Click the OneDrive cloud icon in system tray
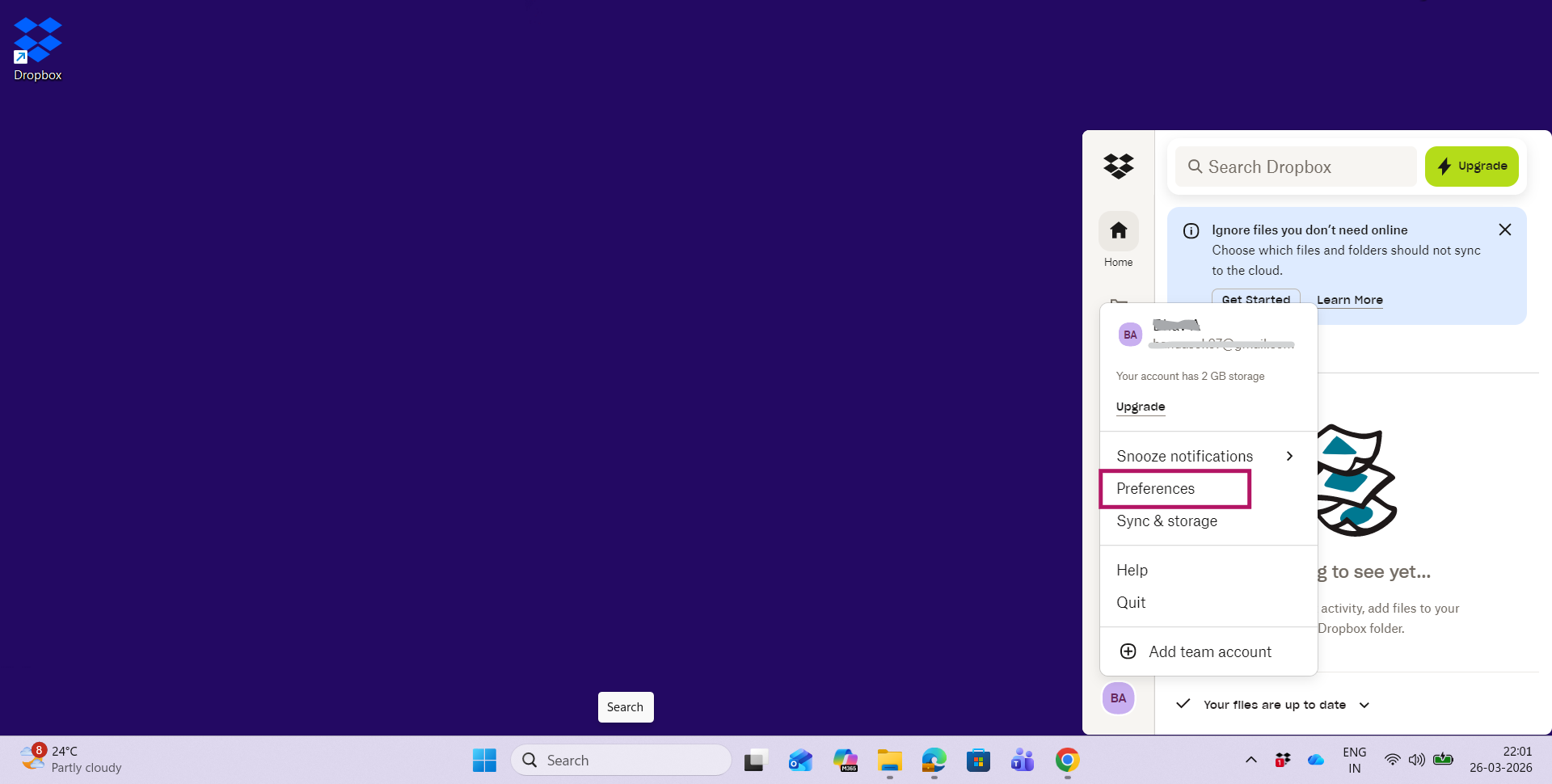This screenshot has width=1552, height=784. click(1316, 760)
